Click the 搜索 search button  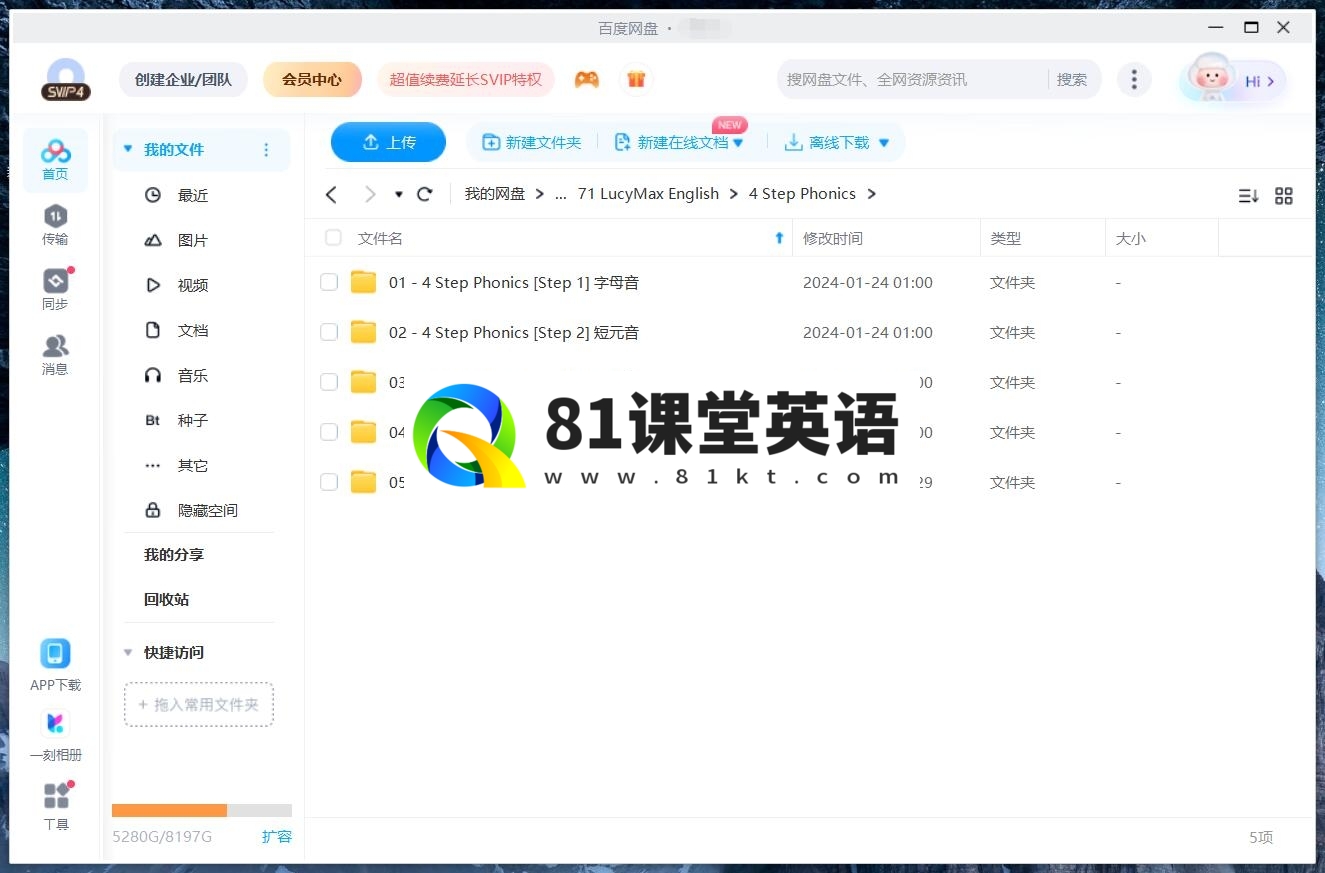1072,79
